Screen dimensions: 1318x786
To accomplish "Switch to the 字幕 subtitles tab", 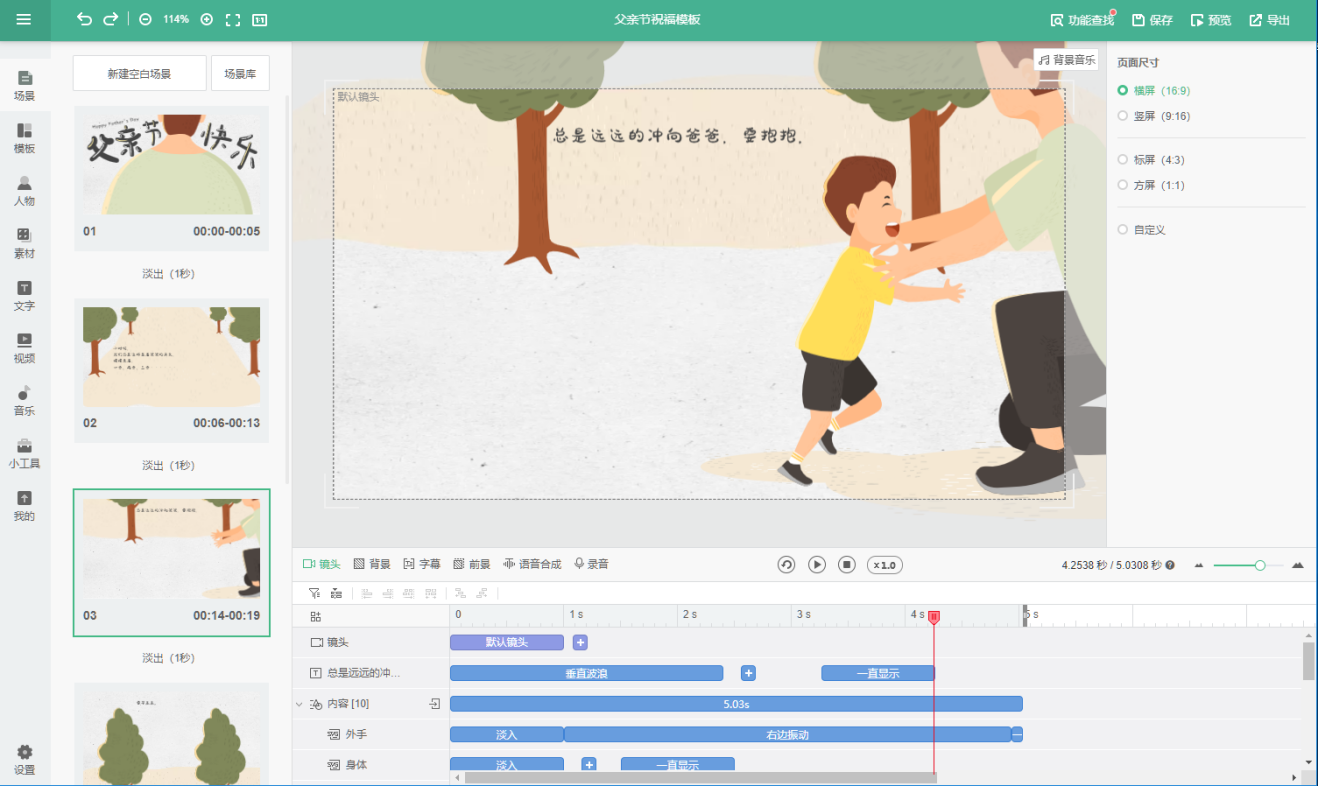I will pos(422,564).
